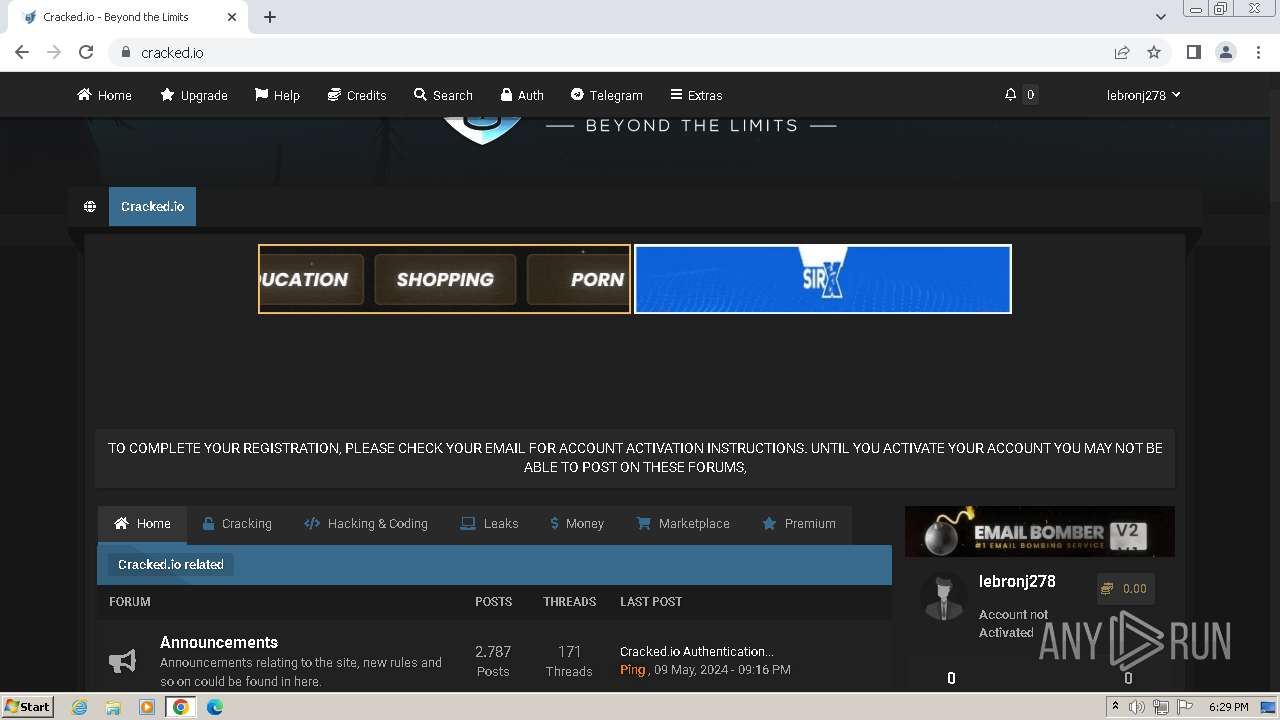Switch to the Hacking & Coding tab
This screenshot has width=1280, height=720.
click(x=366, y=524)
